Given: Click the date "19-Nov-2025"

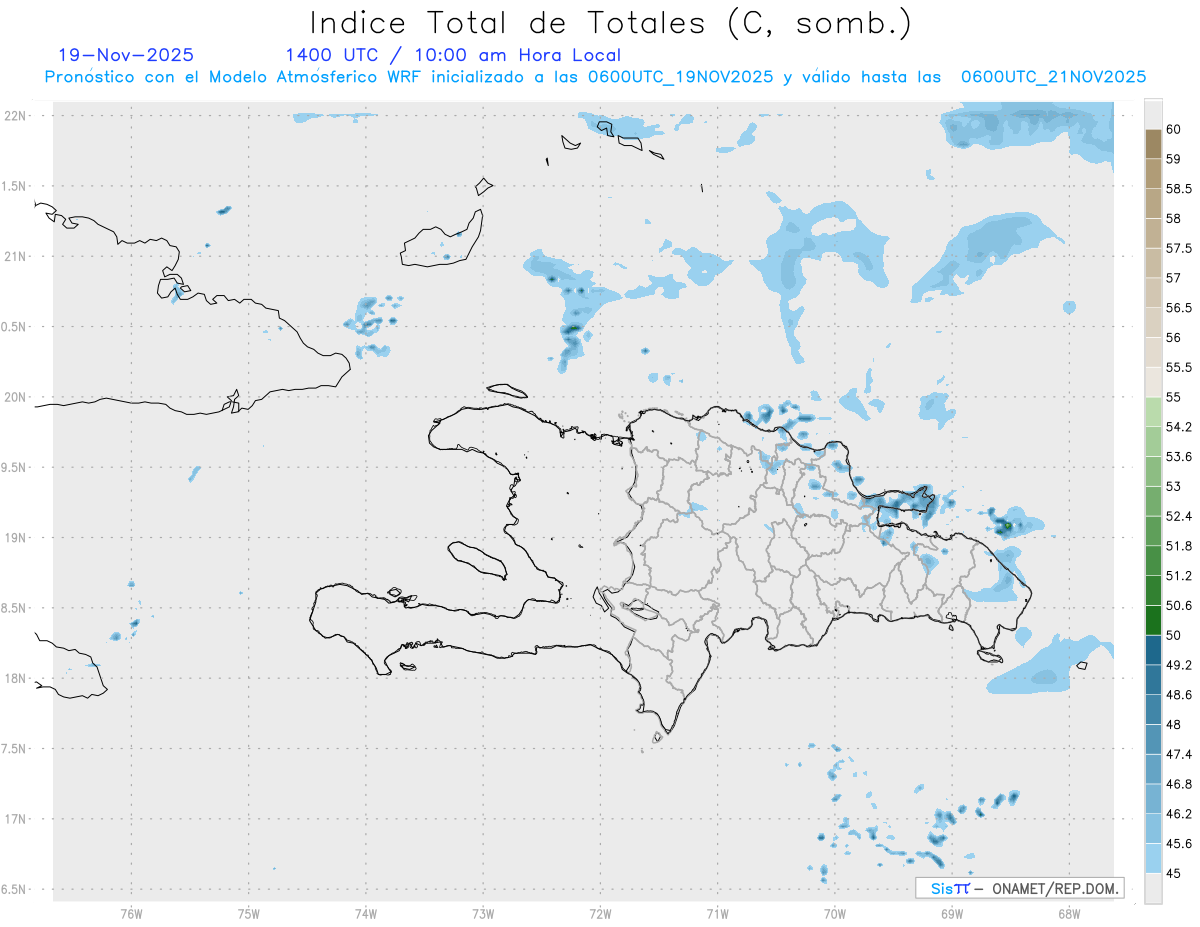Looking at the screenshot, I should coord(126,55).
